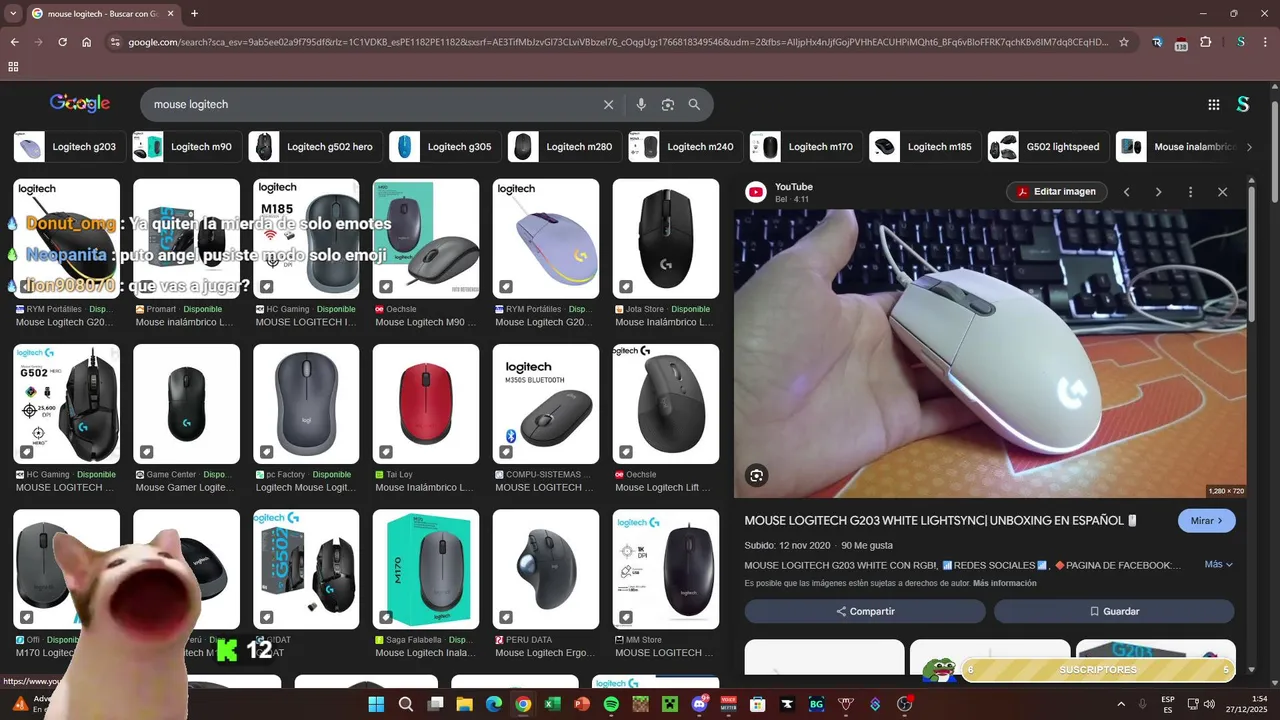The width and height of the screenshot is (1280, 720).
Task: Go to Google homepage via logo
Action: [80, 103]
